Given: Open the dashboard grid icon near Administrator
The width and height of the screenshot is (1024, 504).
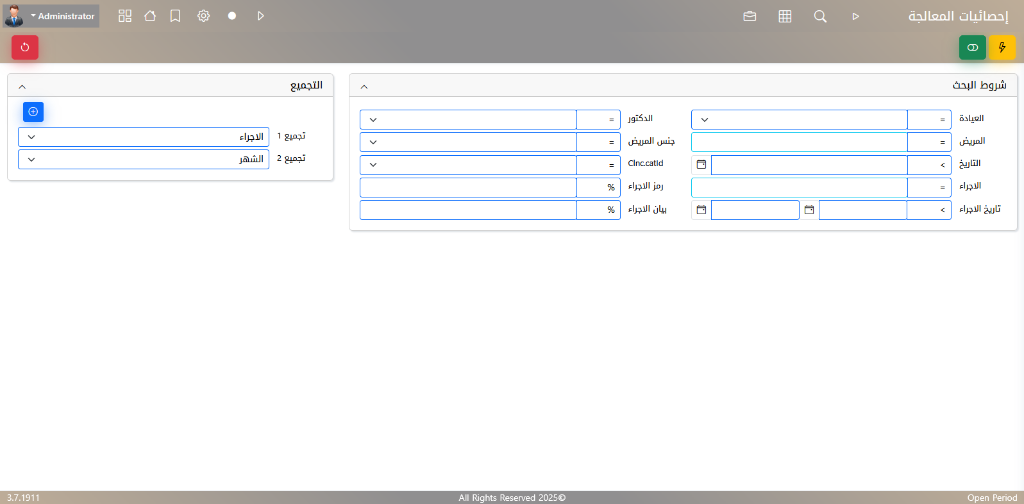Looking at the screenshot, I should click(125, 16).
